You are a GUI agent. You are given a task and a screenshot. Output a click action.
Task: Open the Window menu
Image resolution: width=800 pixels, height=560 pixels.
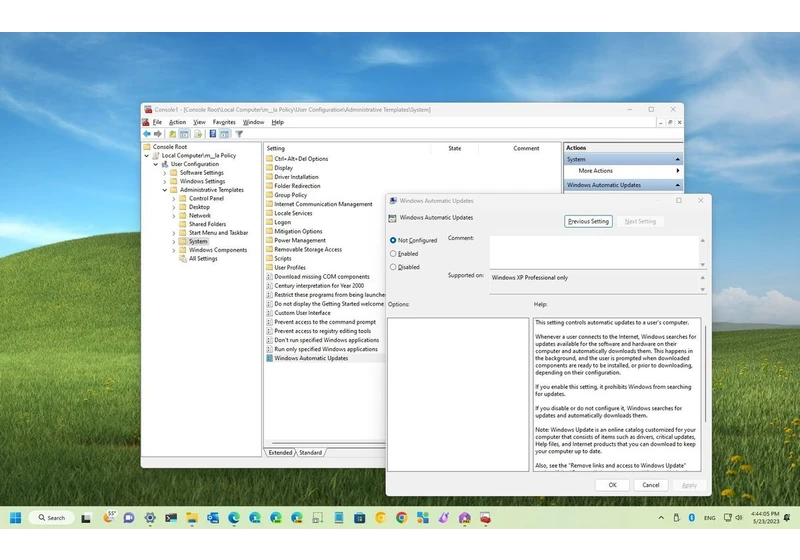click(253, 122)
